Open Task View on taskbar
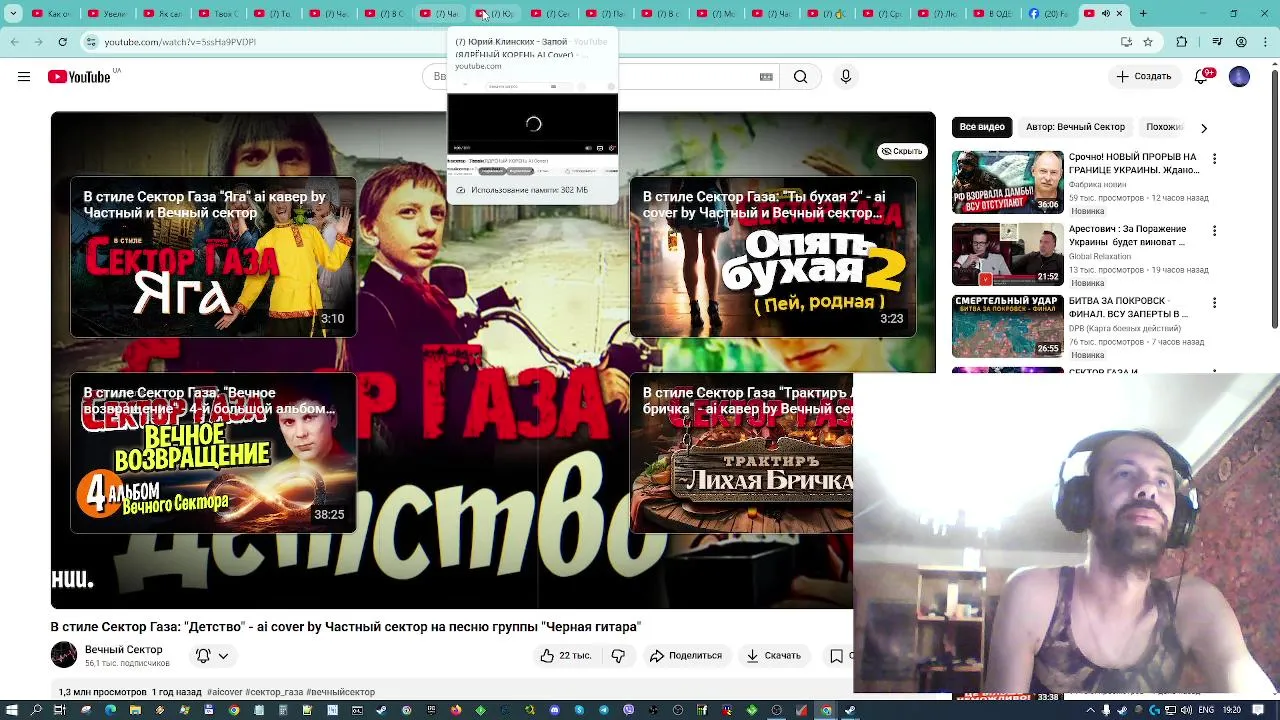The width and height of the screenshot is (1280, 720). point(60,710)
